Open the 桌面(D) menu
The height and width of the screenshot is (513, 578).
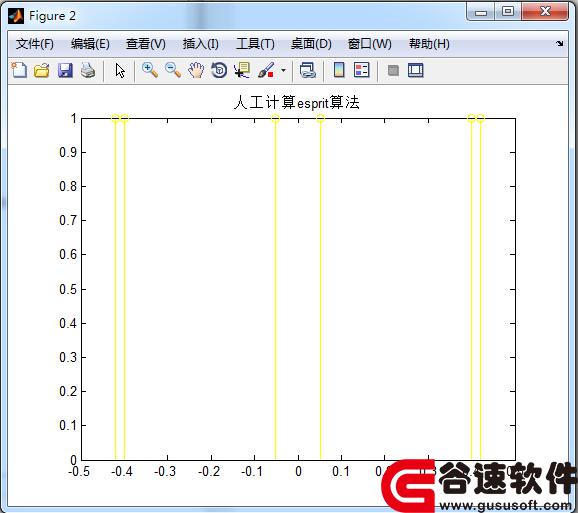pos(311,44)
